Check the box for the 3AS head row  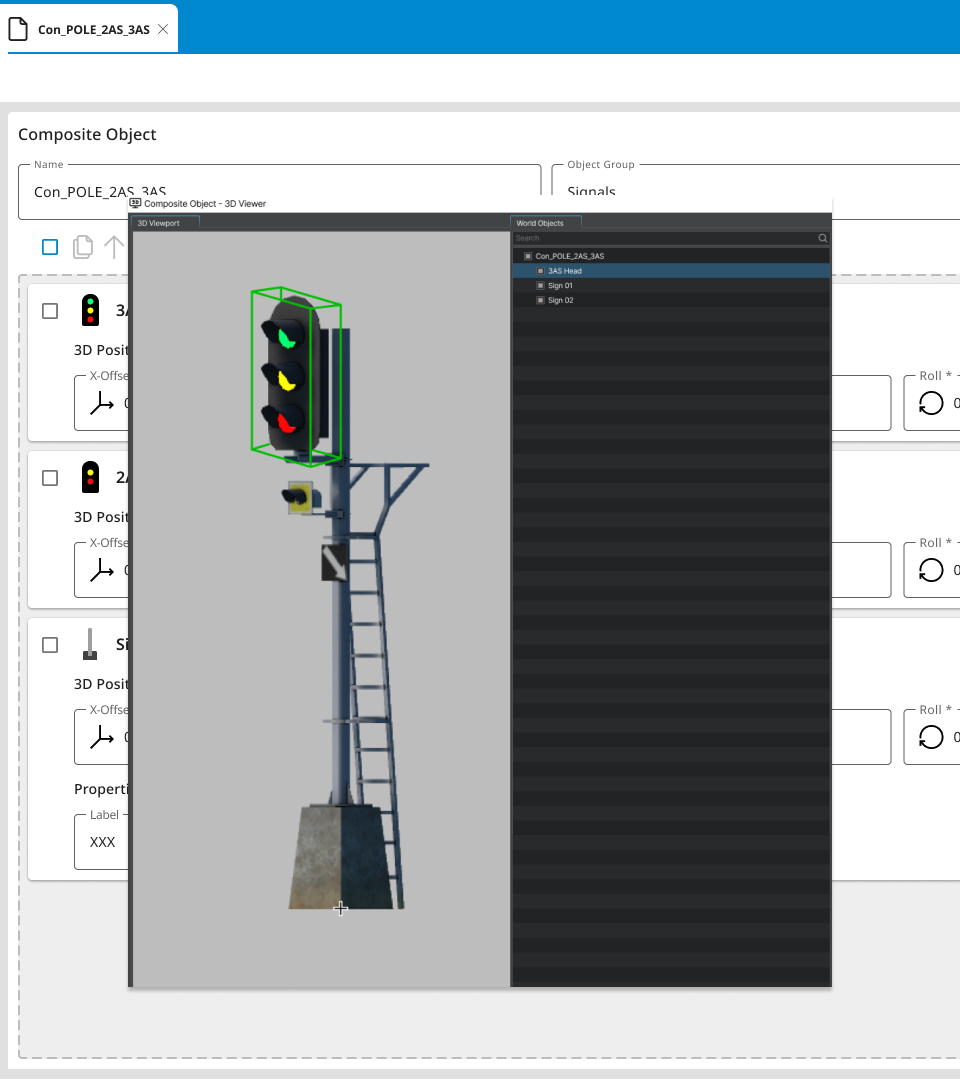click(50, 311)
